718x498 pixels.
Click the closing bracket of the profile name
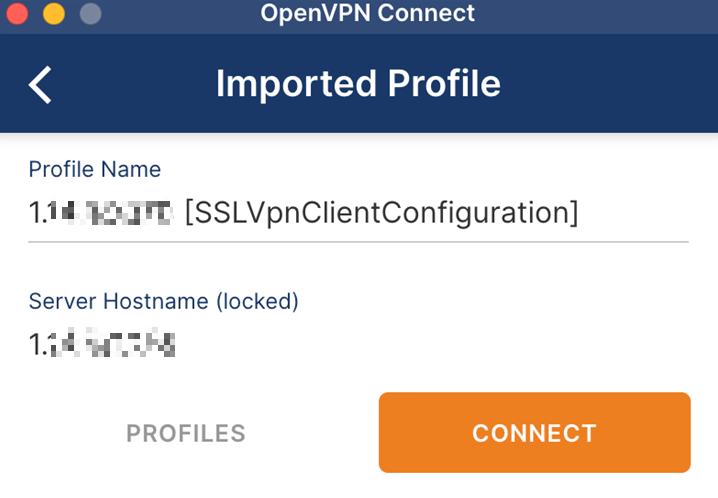click(573, 213)
